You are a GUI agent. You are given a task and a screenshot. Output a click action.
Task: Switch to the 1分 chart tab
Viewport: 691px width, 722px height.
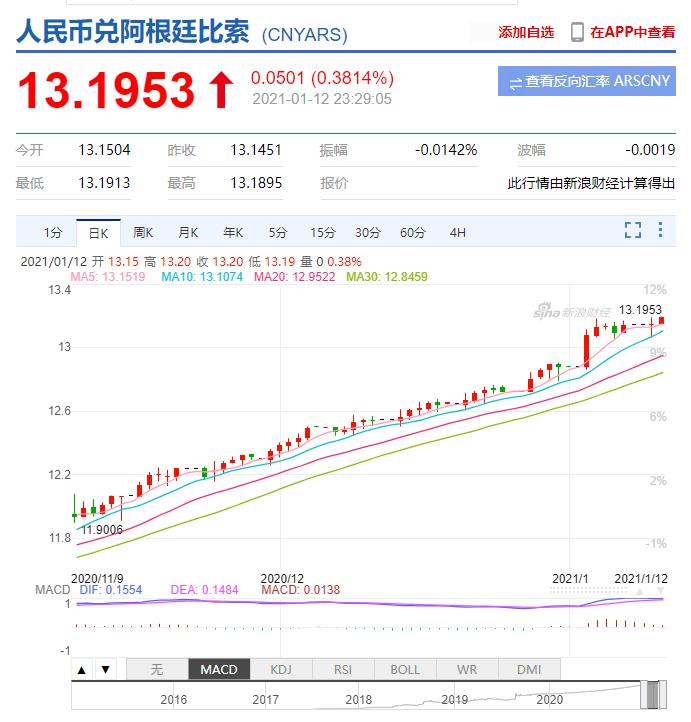[53, 233]
